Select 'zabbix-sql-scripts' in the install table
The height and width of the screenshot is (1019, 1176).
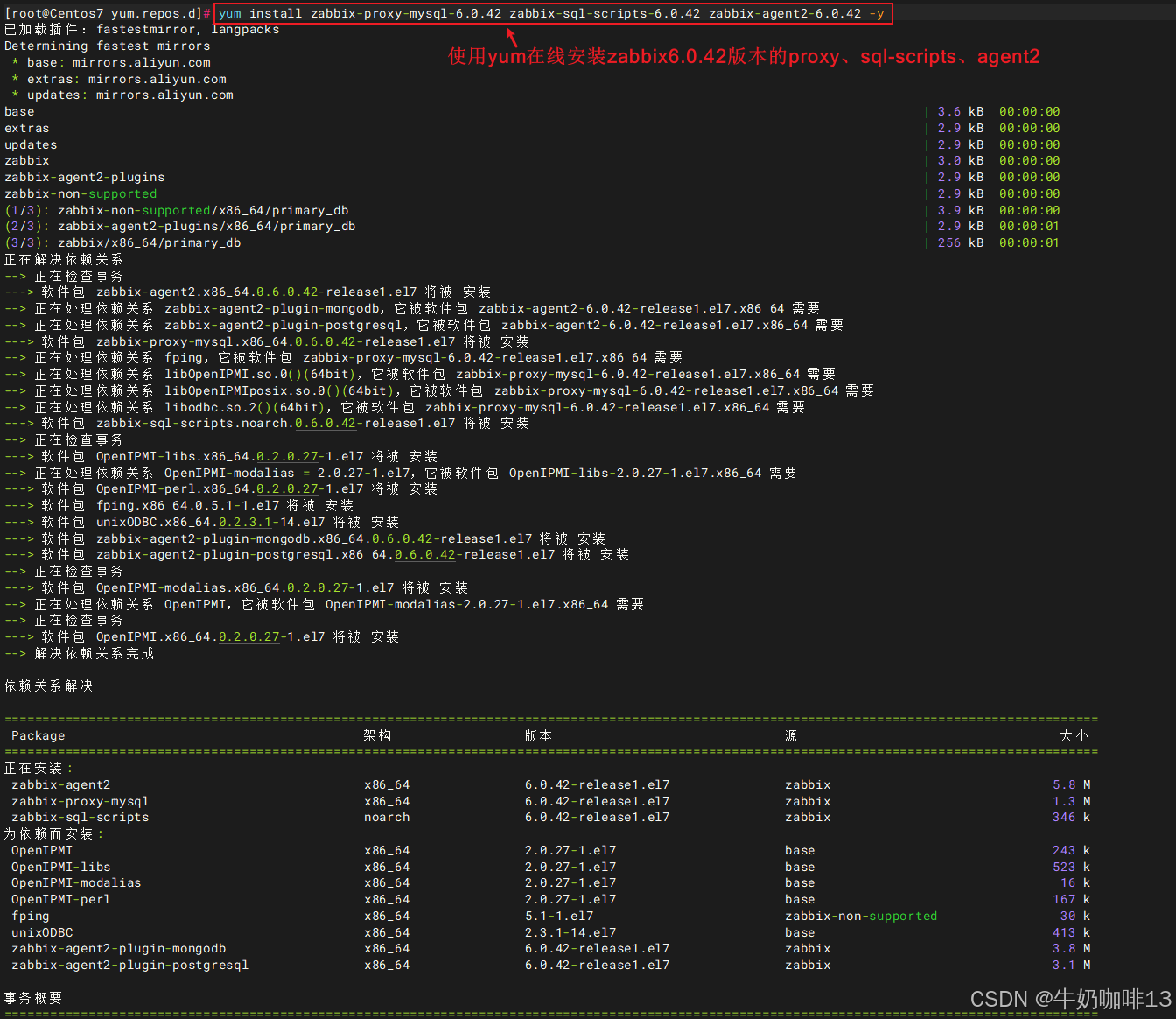(x=80, y=818)
